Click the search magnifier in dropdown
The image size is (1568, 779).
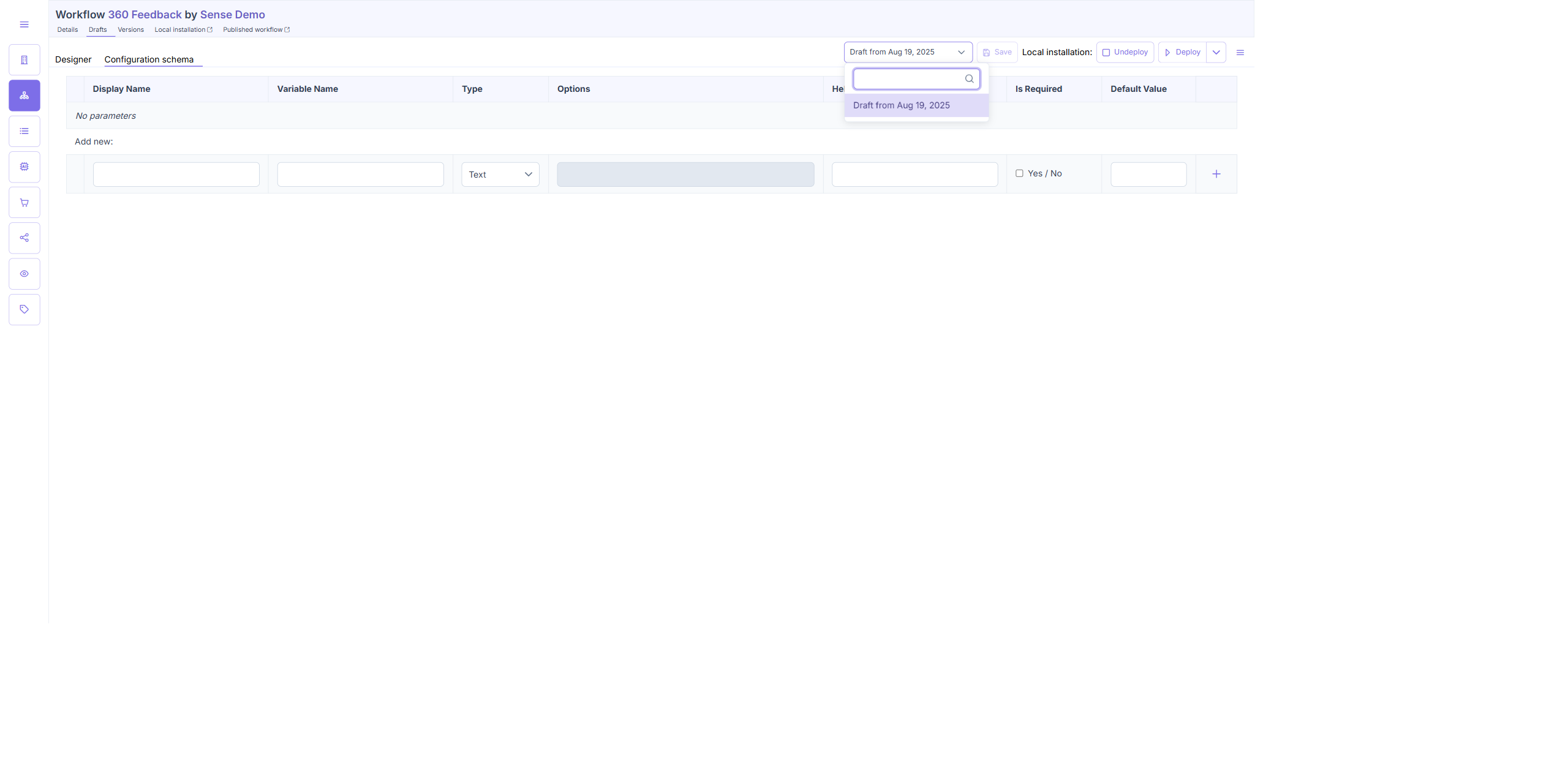(969, 78)
